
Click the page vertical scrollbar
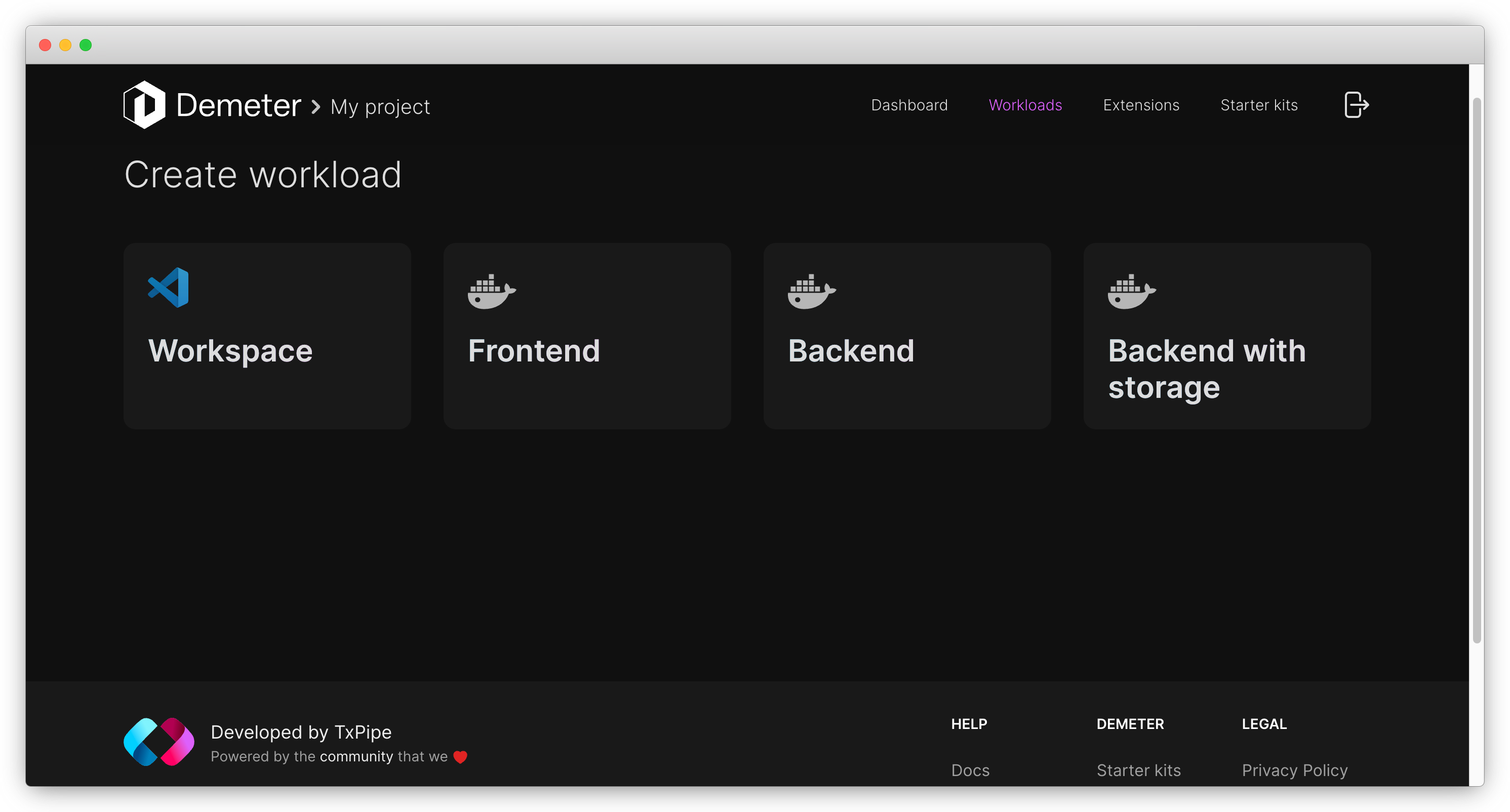point(1477,370)
